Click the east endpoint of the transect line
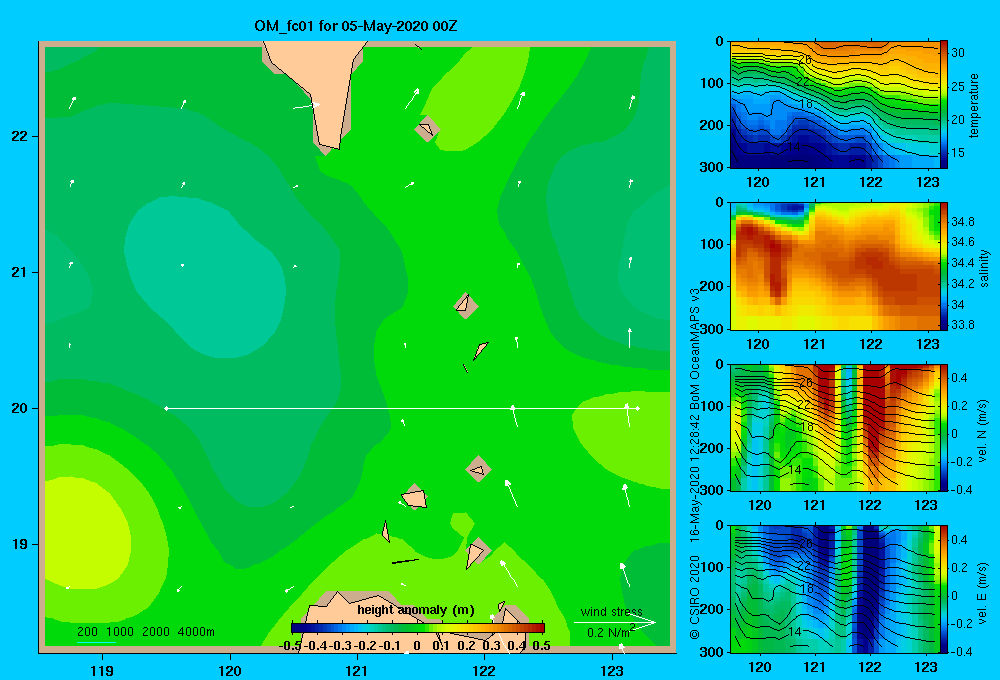Viewport: 1000px width, 680px height. (x=638, y=408)
